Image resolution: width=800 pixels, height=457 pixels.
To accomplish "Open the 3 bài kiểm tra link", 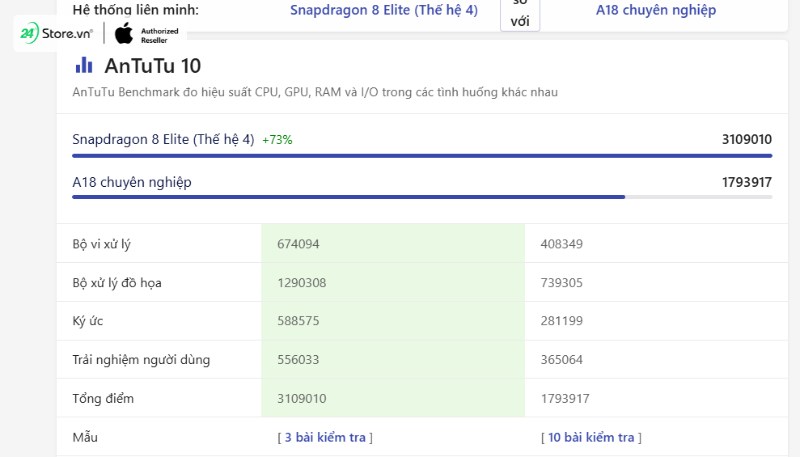I will coord(325,437).
